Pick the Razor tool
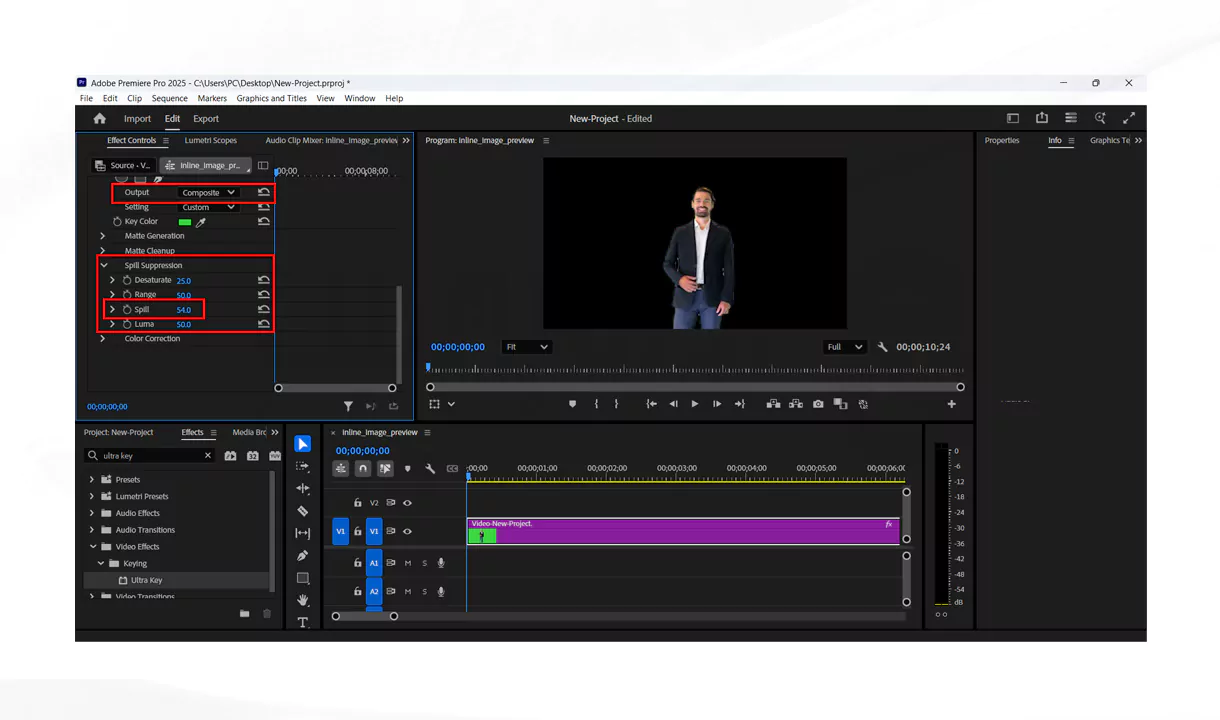The width and height of the screenshot is (1220, 720). point(303,511)
